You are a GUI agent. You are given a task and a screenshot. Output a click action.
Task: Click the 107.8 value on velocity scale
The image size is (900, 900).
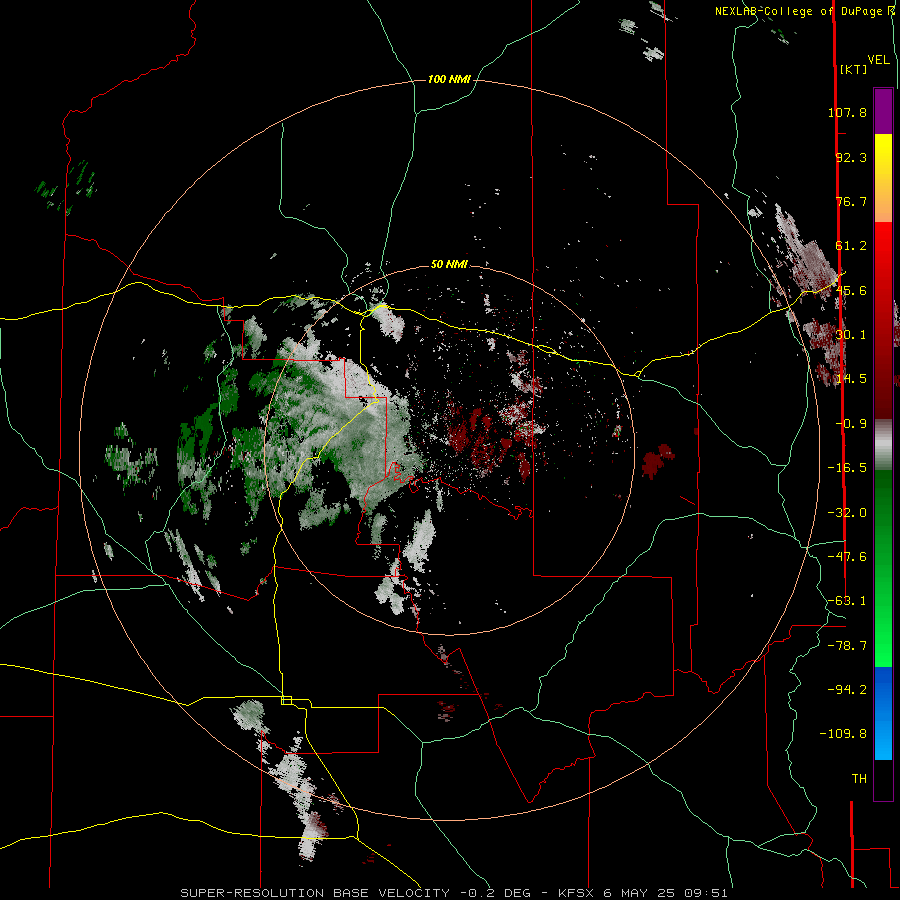(x=847, y=112)
